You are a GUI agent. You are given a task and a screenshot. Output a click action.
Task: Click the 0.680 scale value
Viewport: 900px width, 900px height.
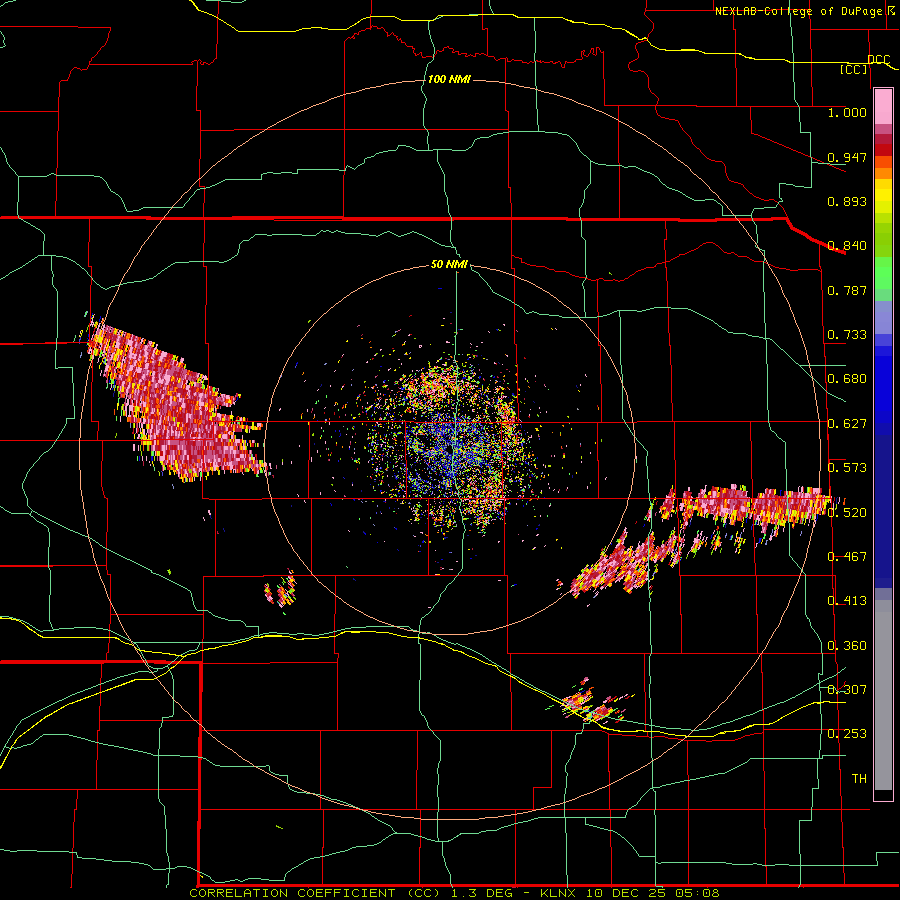tap(847, 379)
